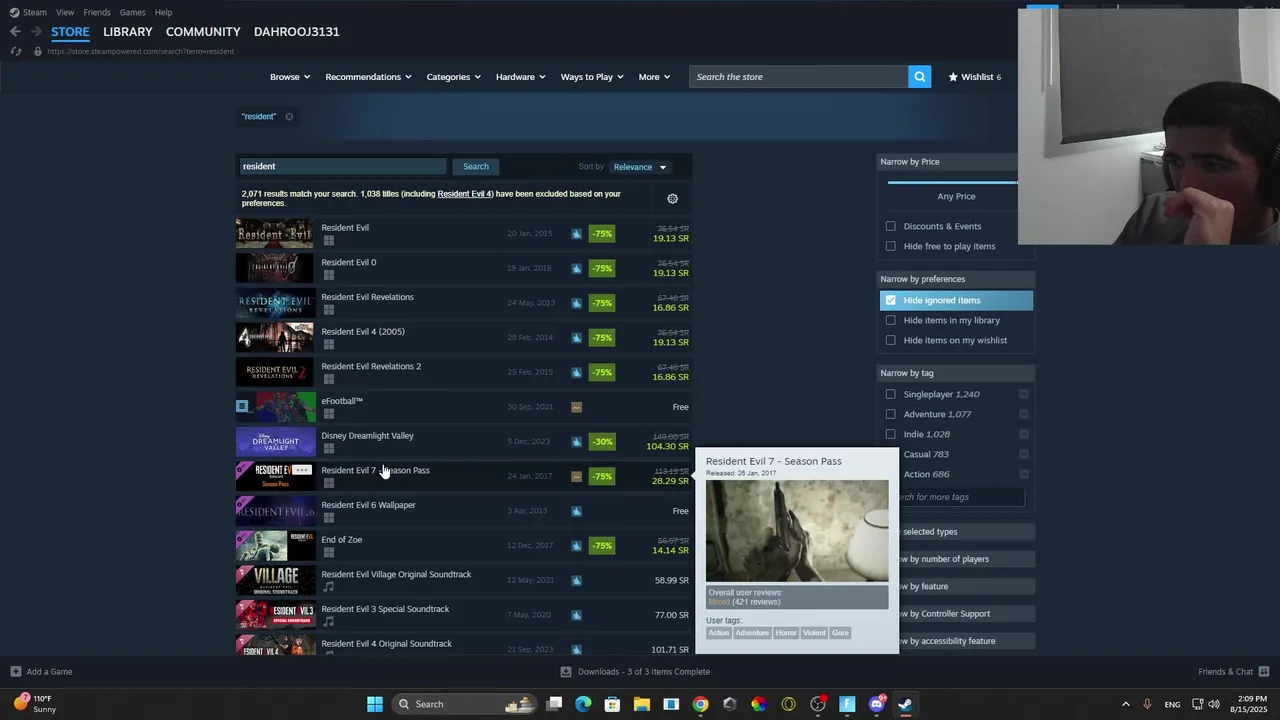The width and height of the screenshot is (1280, 720).
Task: Exclude the Singleplayer tag with minus icon
Action: pyautogui.click(x=1023, y=394)
